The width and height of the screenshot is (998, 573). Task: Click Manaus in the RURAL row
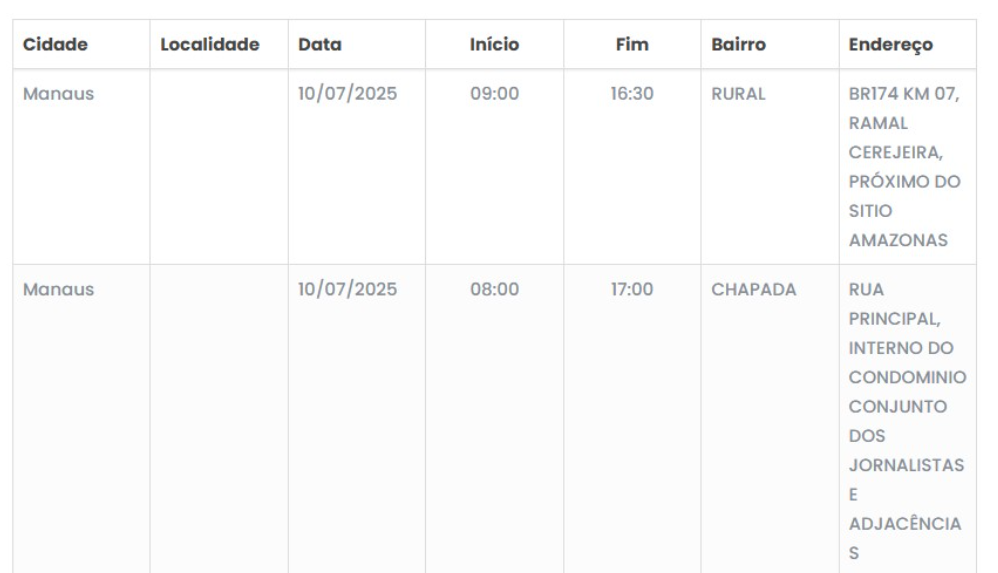click(58, 95)
